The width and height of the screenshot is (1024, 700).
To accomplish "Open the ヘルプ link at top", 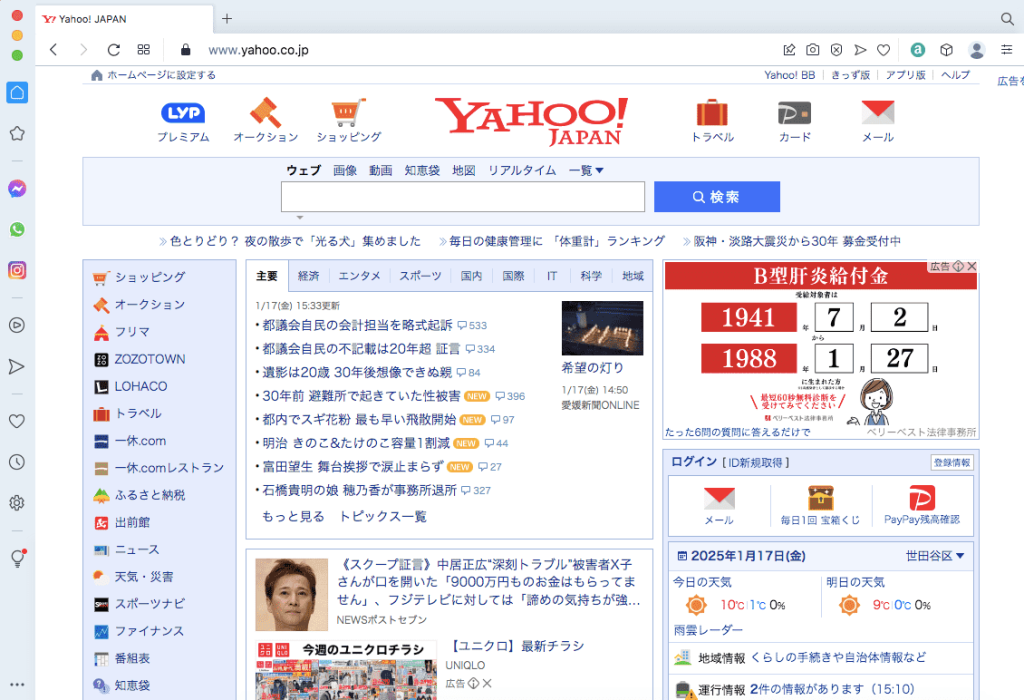I will tap(955, 75).
